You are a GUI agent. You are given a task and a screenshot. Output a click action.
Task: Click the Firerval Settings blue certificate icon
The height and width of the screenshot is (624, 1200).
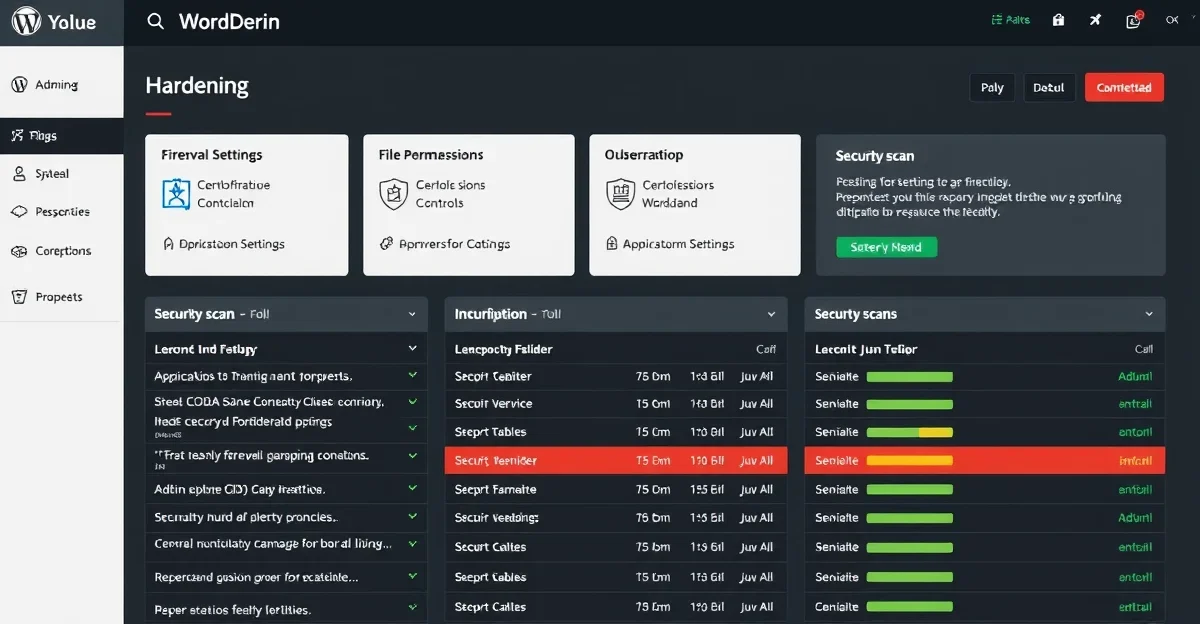(x=176, y=194)
